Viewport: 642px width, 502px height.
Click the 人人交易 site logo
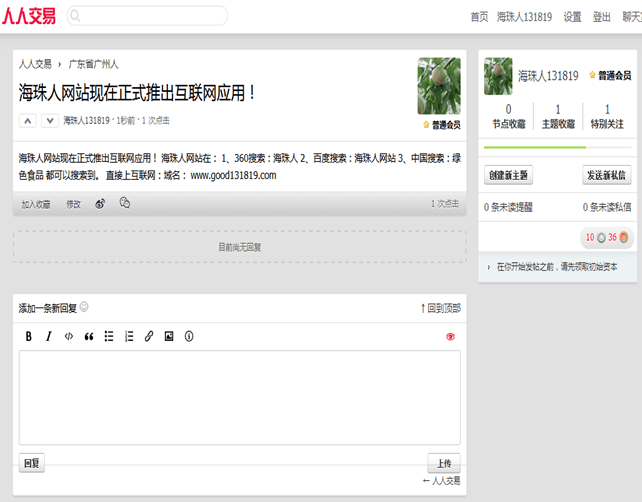pyautogui.click(x=29, y=16)
